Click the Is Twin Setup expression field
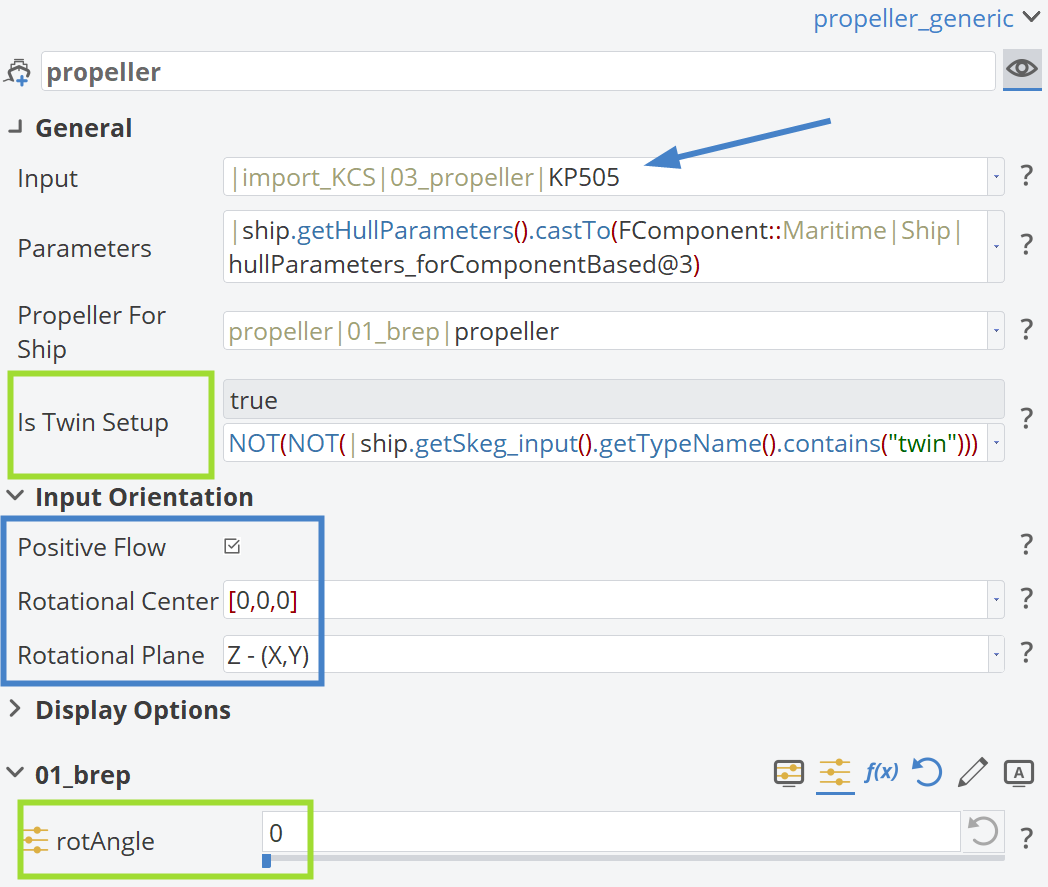 pos(605,442)
